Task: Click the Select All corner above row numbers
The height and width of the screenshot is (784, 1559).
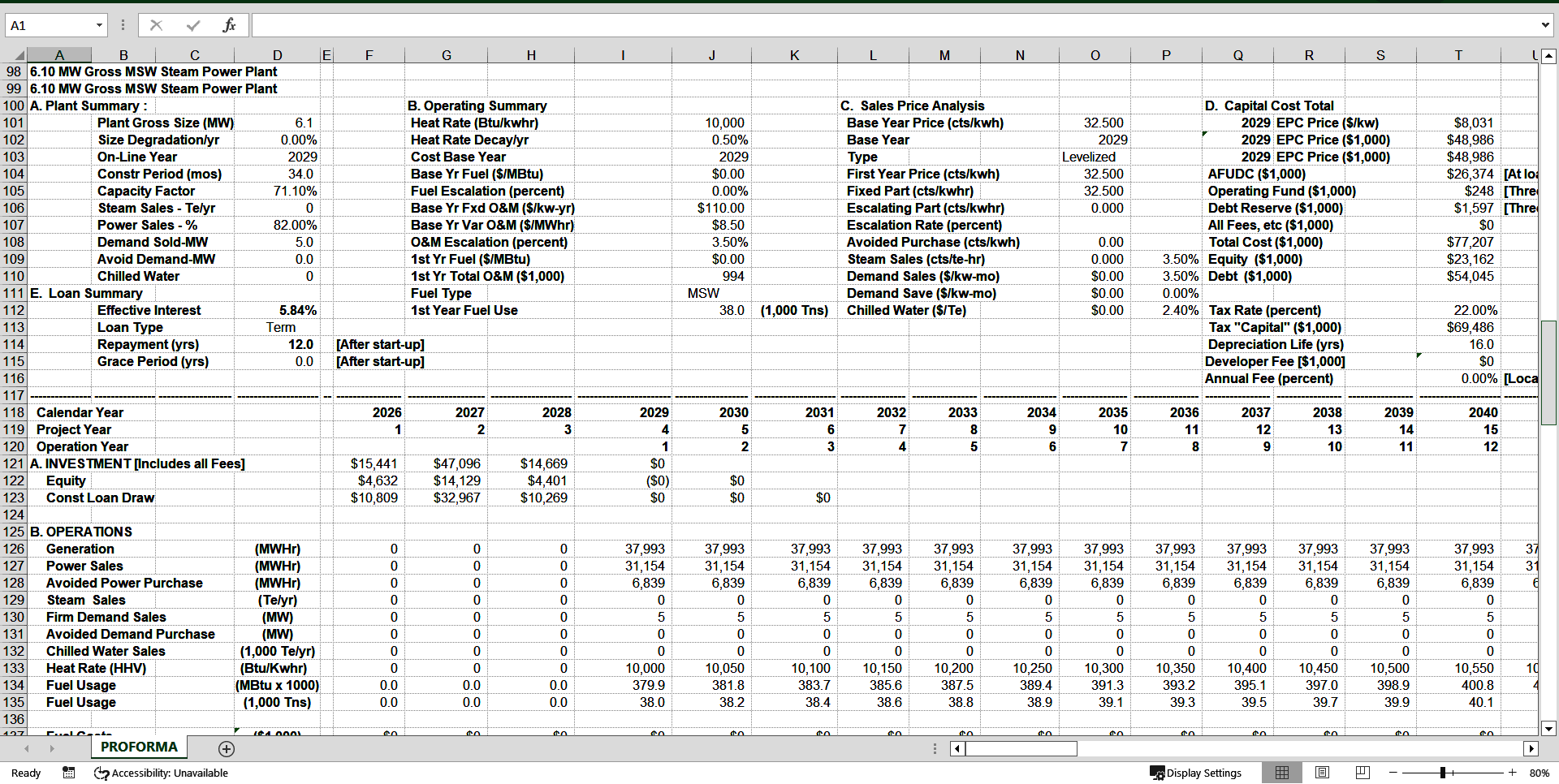Action: click(x=19, y=54)
